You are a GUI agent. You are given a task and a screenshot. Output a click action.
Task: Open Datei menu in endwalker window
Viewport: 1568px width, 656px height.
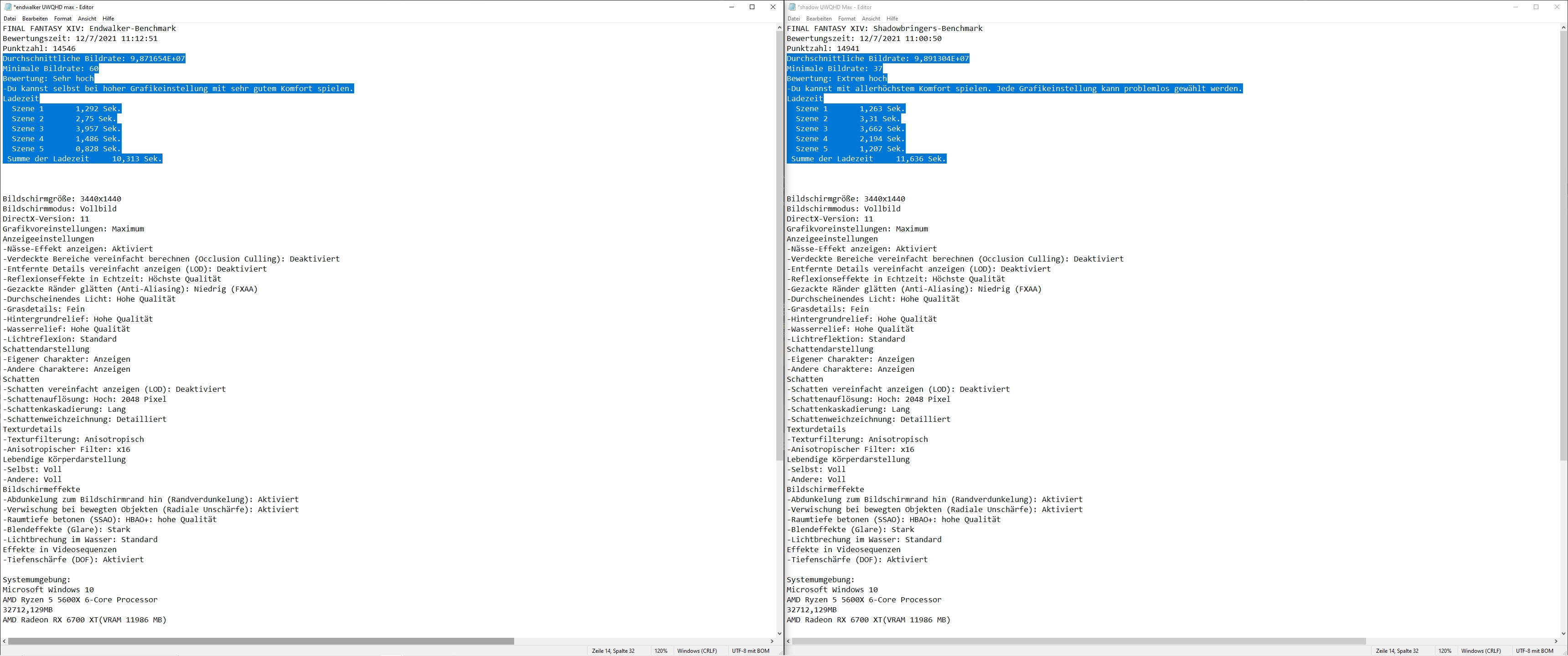click(10, 19)
